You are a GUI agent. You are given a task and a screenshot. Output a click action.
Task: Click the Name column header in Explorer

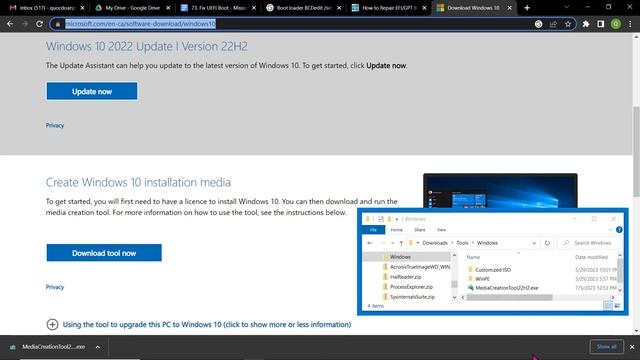[x=473, y=257]
